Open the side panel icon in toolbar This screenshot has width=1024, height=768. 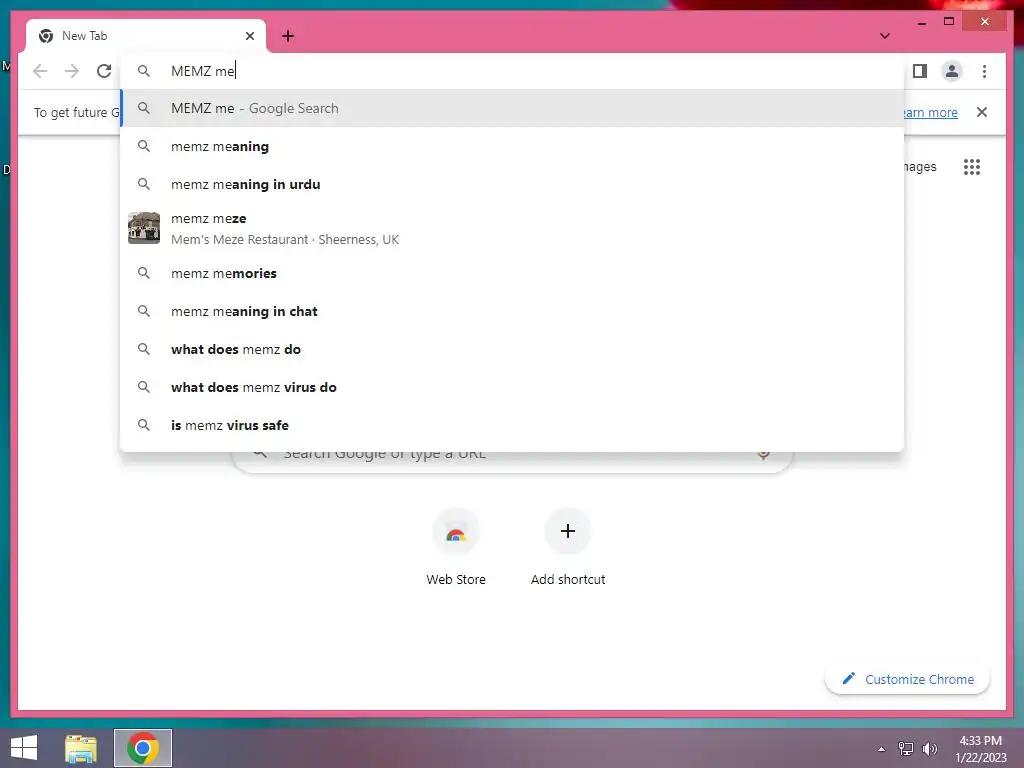(920, 71)
